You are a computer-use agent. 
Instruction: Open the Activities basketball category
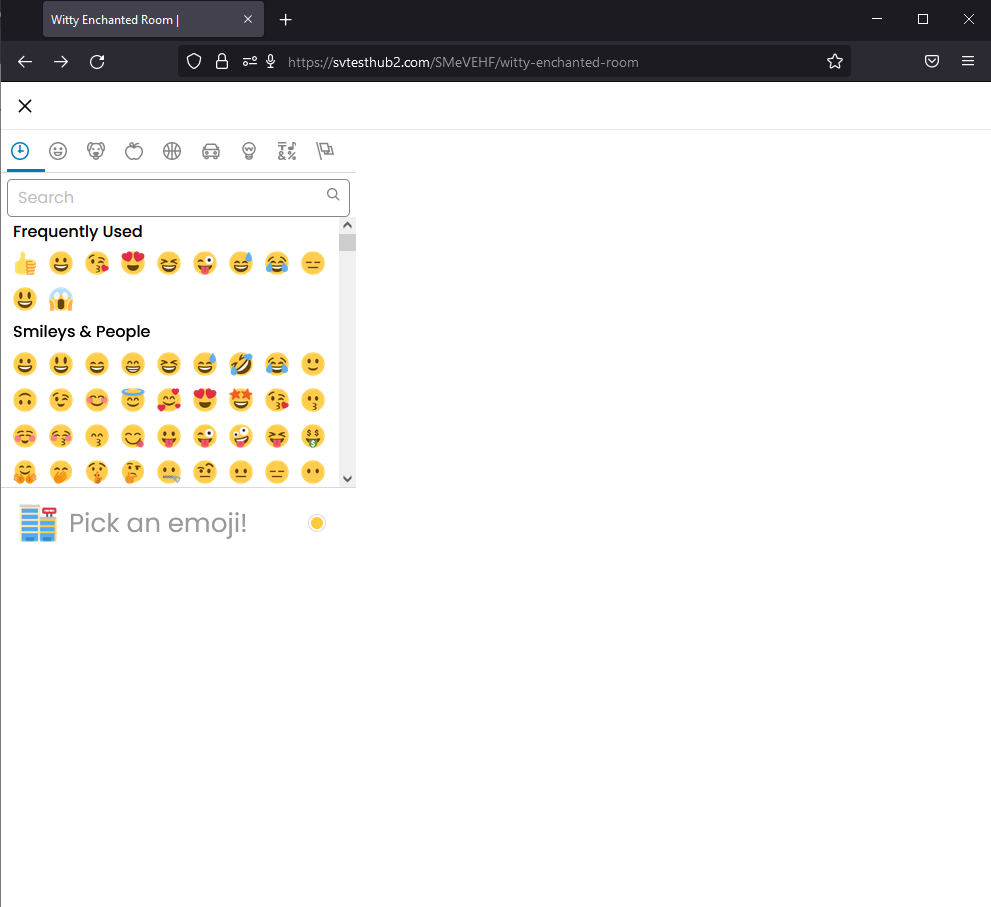click(x=172, y=151)
